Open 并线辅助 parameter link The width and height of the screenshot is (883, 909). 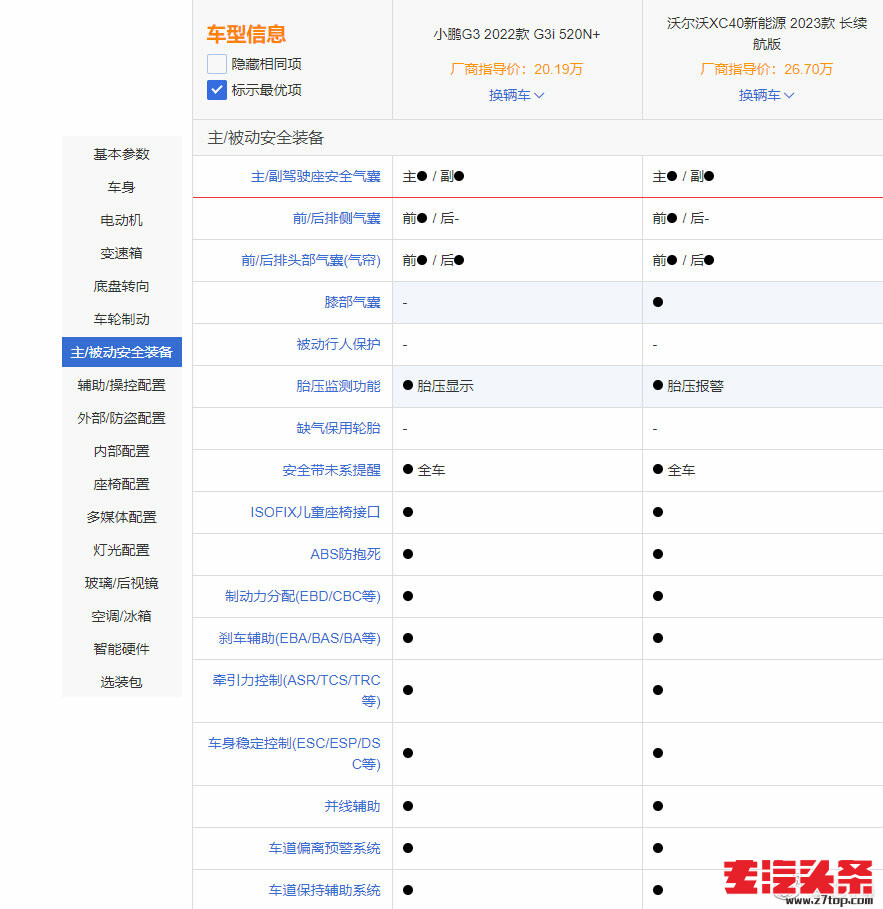[353, 806]
